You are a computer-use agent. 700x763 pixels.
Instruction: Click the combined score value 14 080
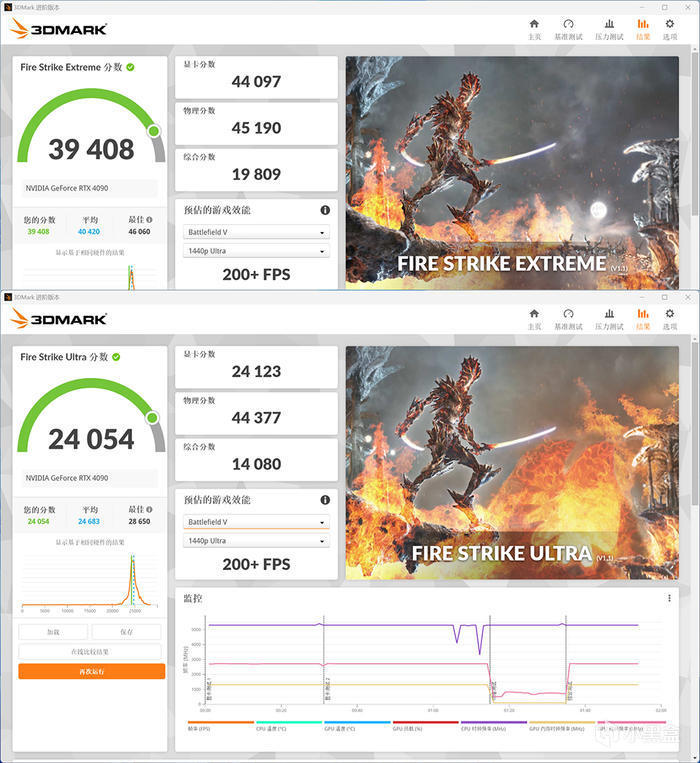click(256, 464)
